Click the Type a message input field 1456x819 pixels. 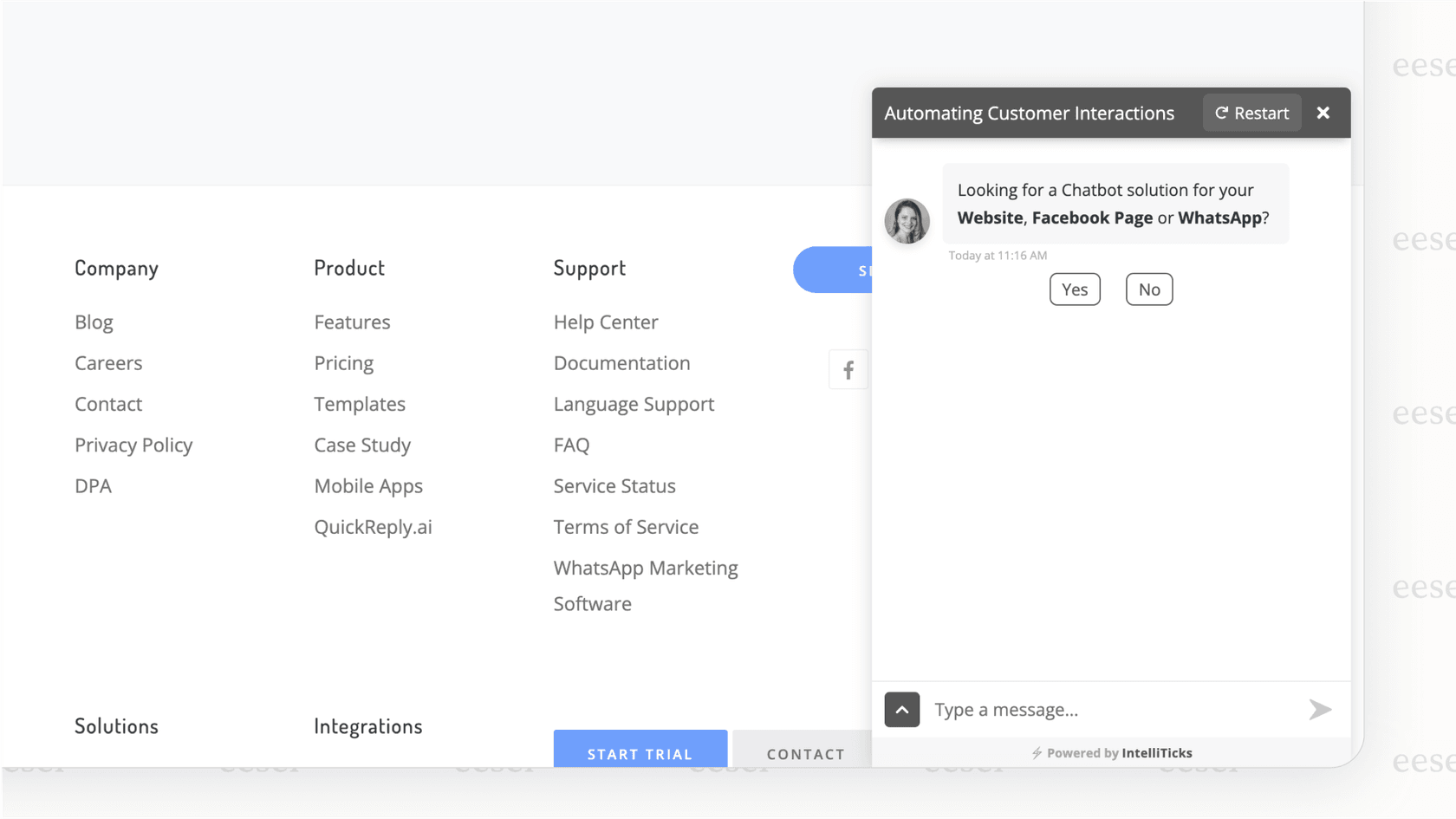pyautogui.click(x=1083, y=709)
